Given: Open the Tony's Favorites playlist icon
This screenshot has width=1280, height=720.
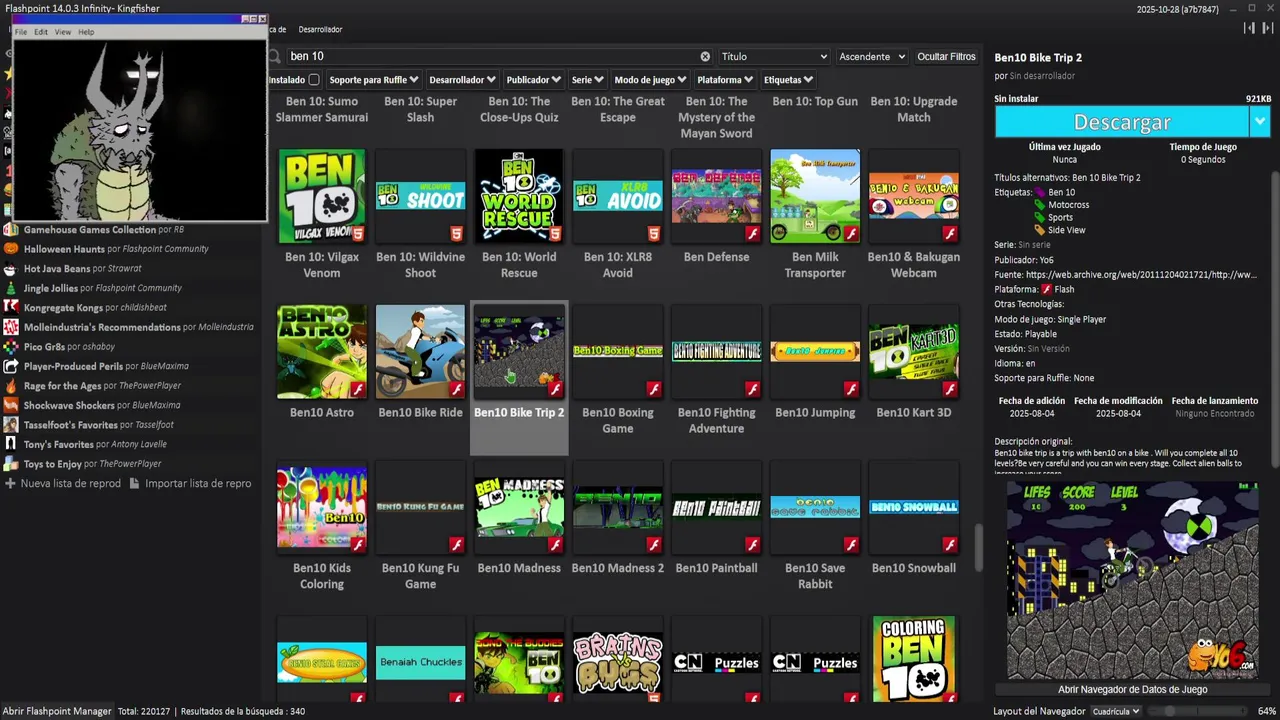Looking at the screenshot, I should tap(11, 444).
